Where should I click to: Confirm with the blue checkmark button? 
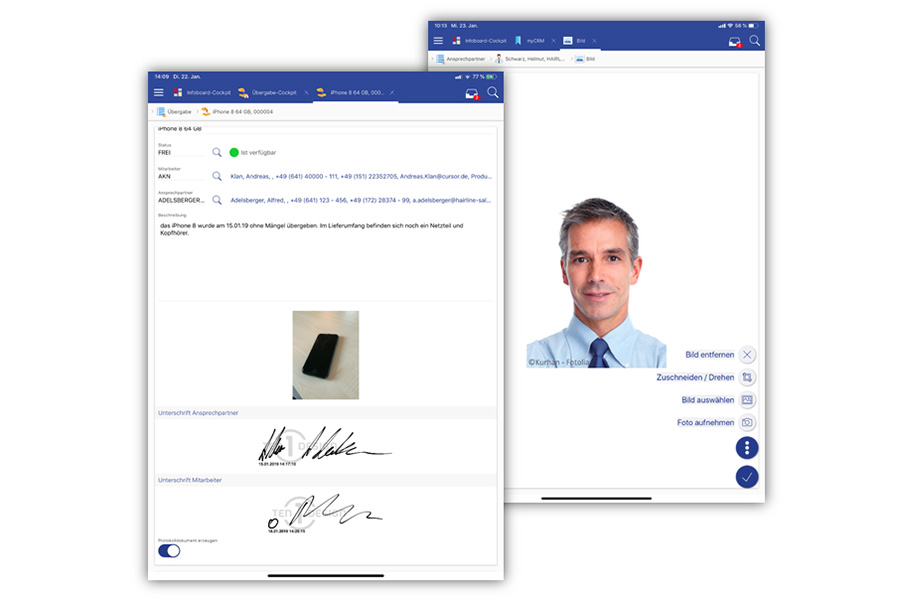747,477
